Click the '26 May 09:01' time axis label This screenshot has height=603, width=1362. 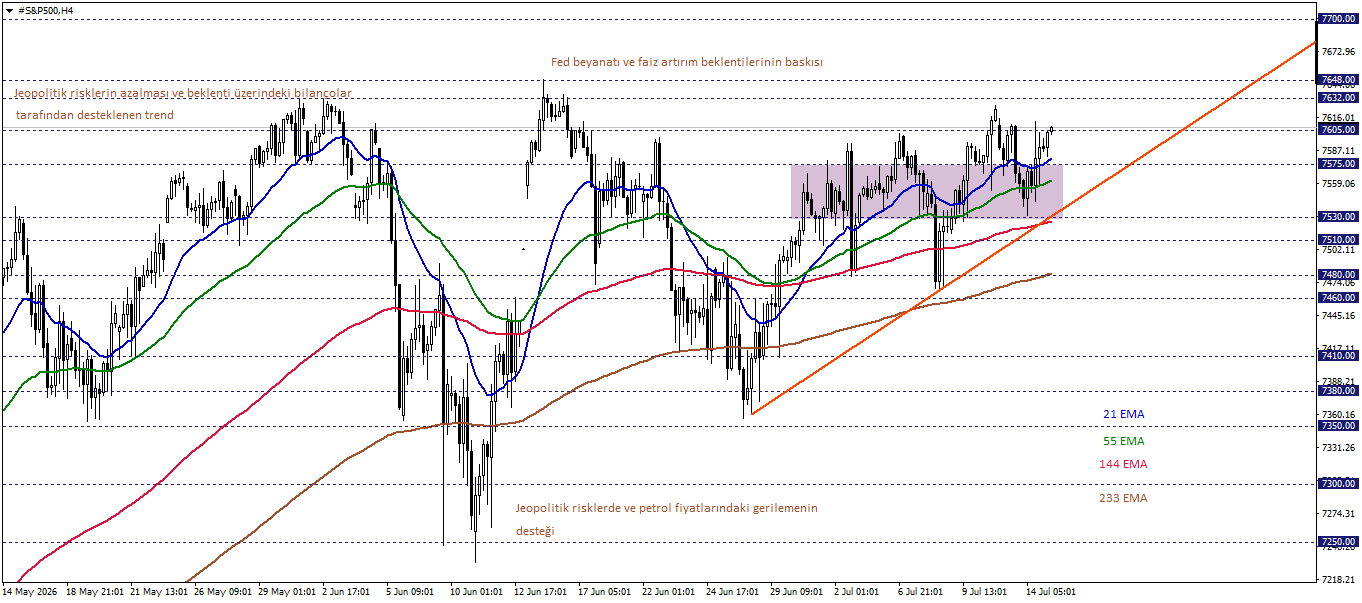coord(223,592)
